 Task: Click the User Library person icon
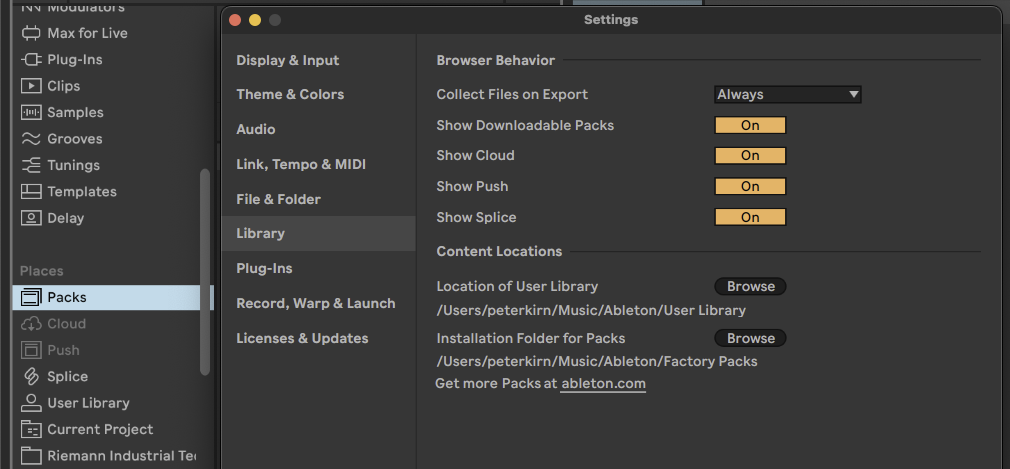[31, 403]
